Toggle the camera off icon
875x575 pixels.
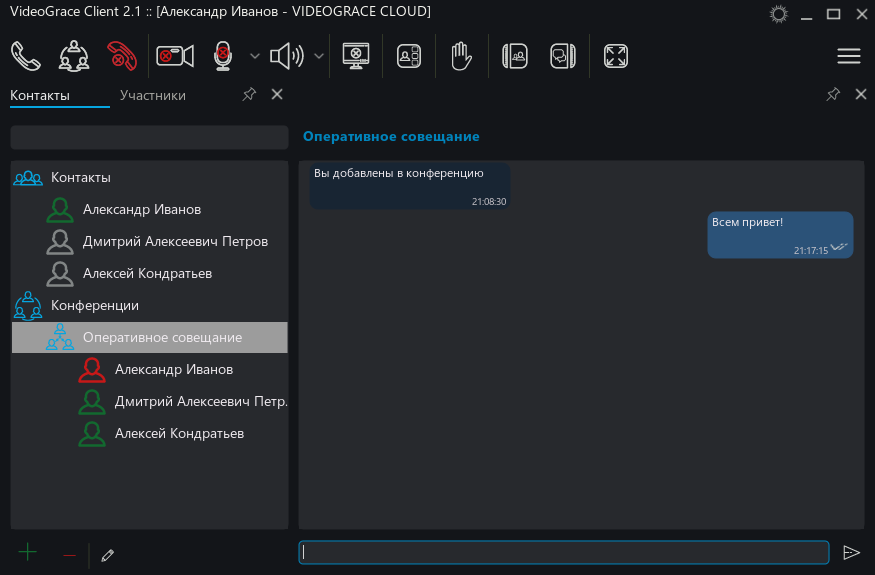(x=175, y=56)
